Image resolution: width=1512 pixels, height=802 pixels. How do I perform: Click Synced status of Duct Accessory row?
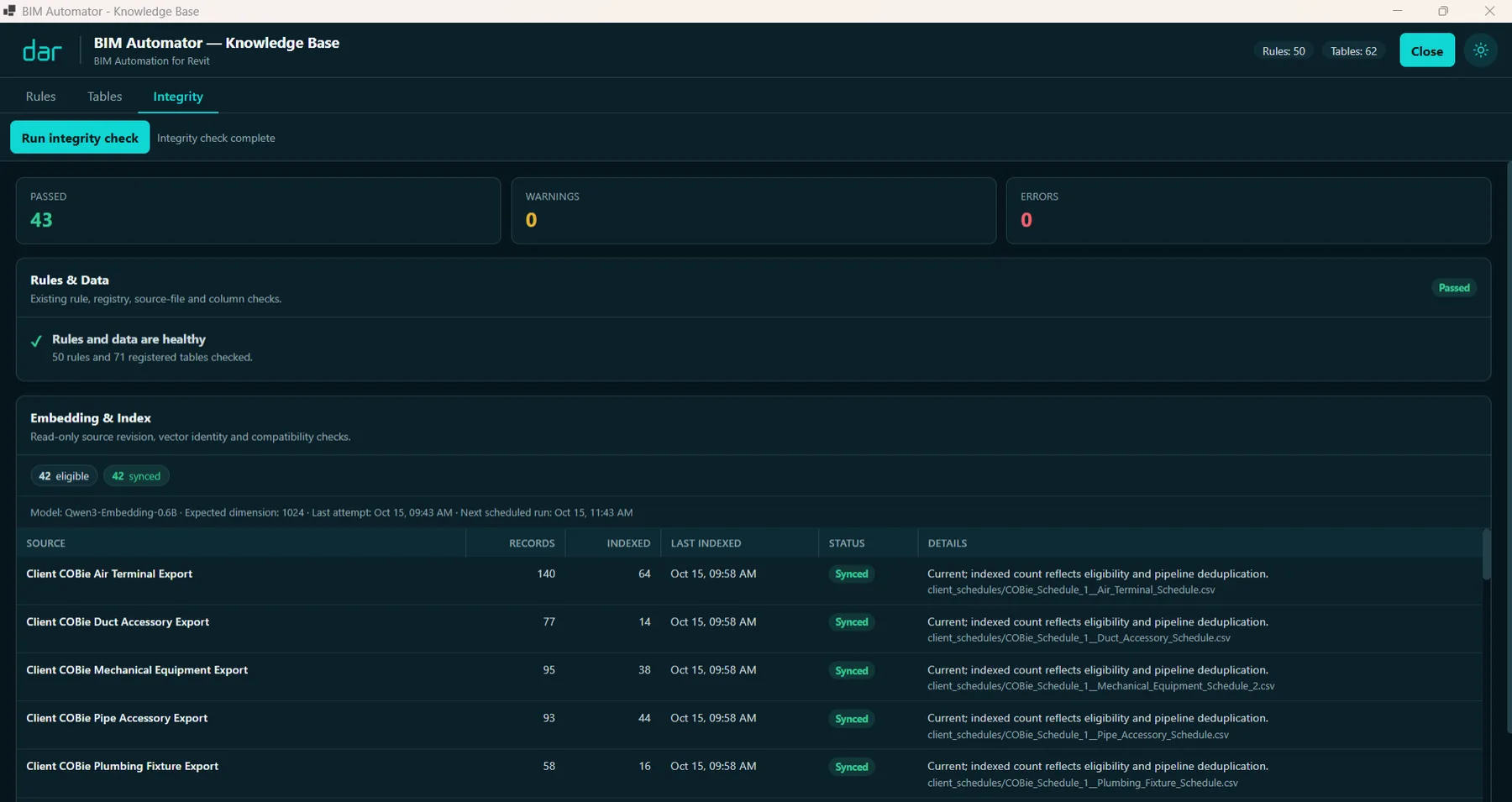[x=851, y=622]
